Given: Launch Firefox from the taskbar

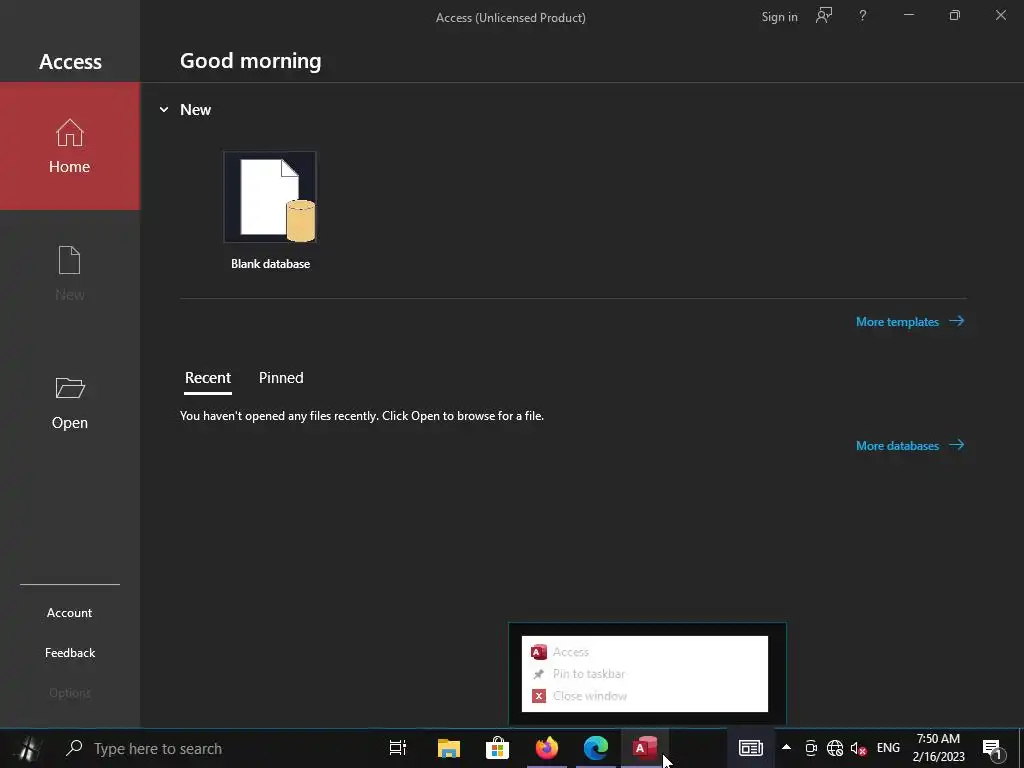Looking at the screenshot, I should click(x=547, y=748).
